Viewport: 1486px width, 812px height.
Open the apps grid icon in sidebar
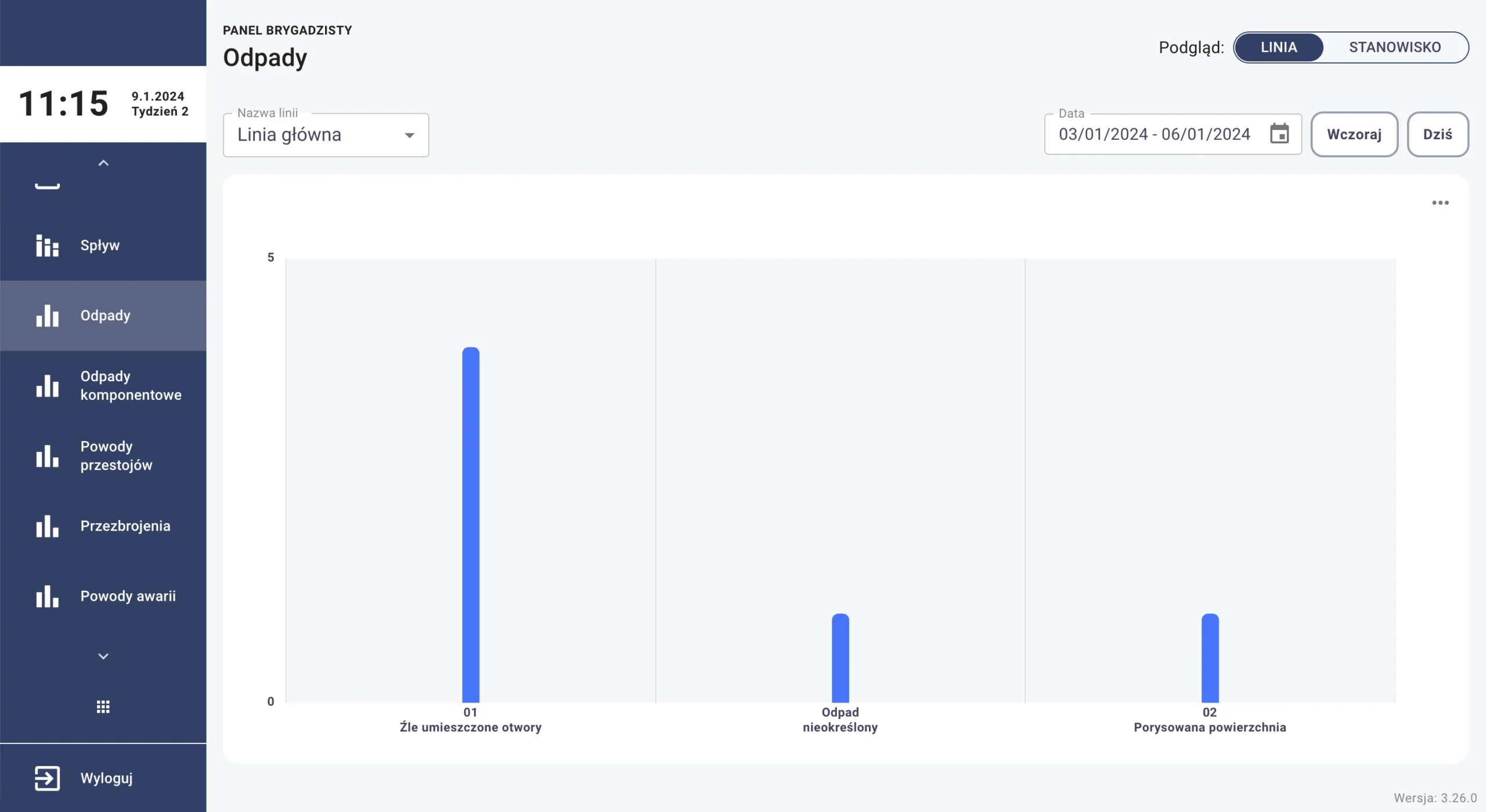103,706
